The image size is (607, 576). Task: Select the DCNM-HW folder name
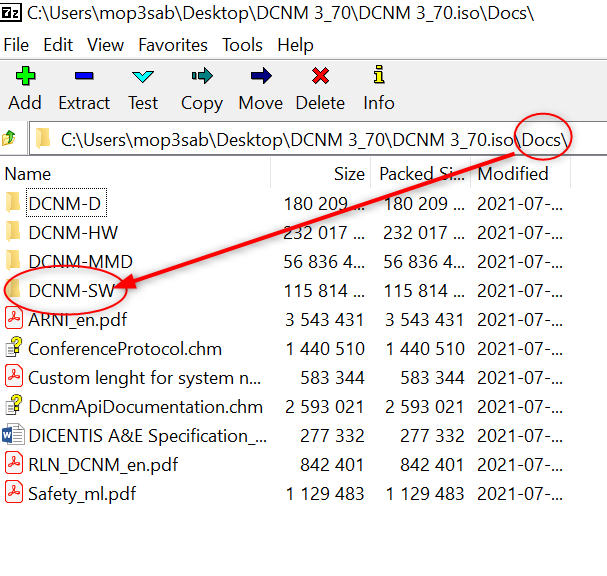pyautogui.click(x=73, y=233)
